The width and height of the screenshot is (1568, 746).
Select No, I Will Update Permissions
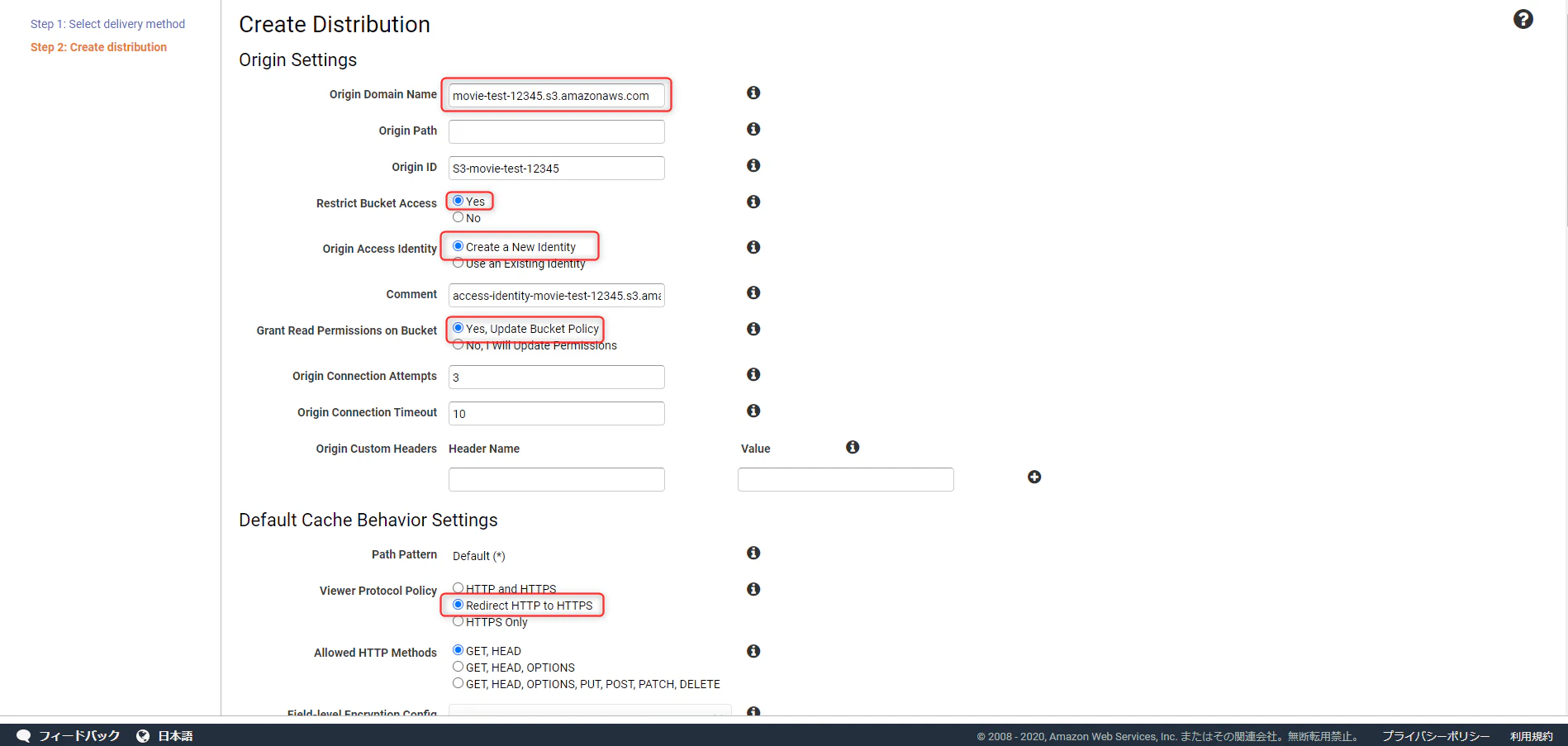(x=458, y=344)
